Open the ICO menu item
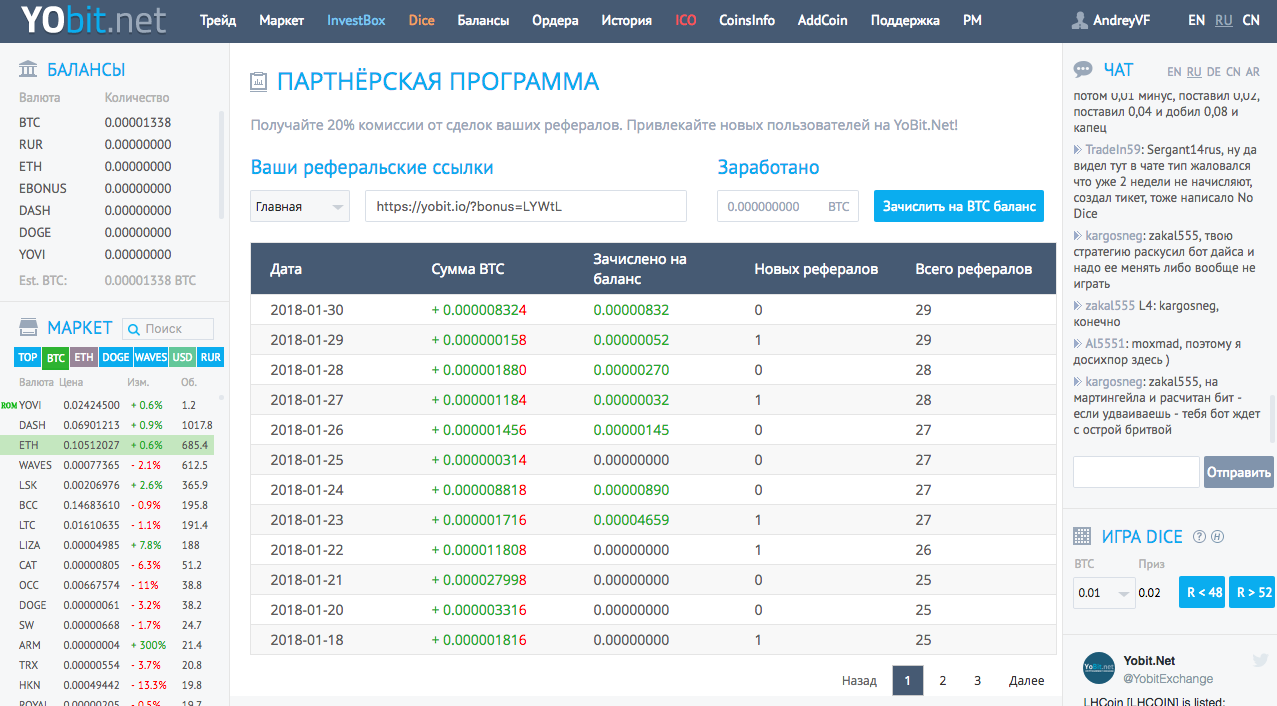Screen dimensions: 1277x706 click(x=686, y=20)
